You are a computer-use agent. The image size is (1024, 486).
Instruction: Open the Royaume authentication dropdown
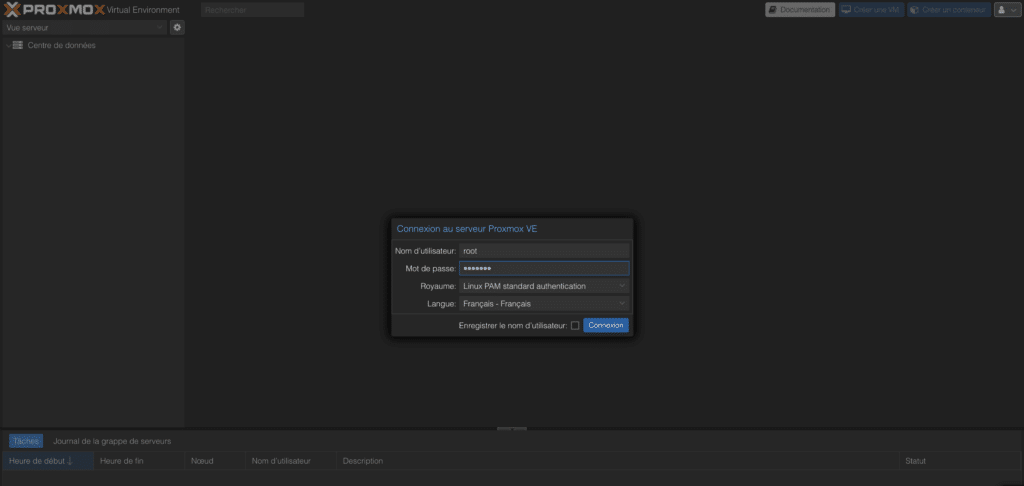pos(544,286)
